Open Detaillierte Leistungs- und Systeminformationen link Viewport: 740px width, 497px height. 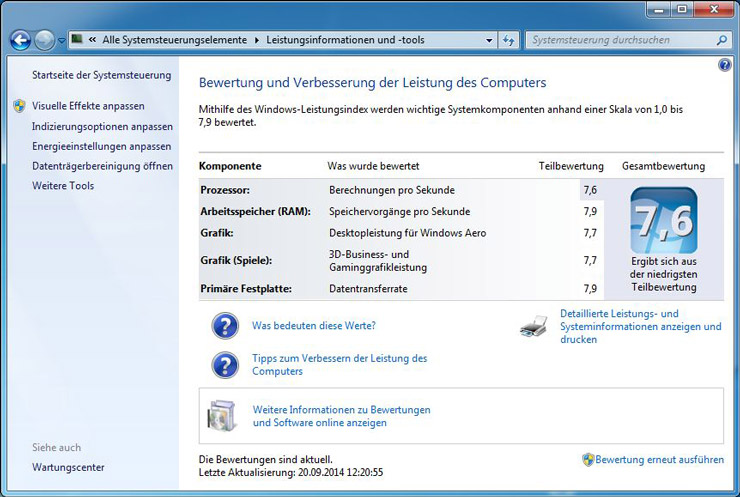click(640, 327)
